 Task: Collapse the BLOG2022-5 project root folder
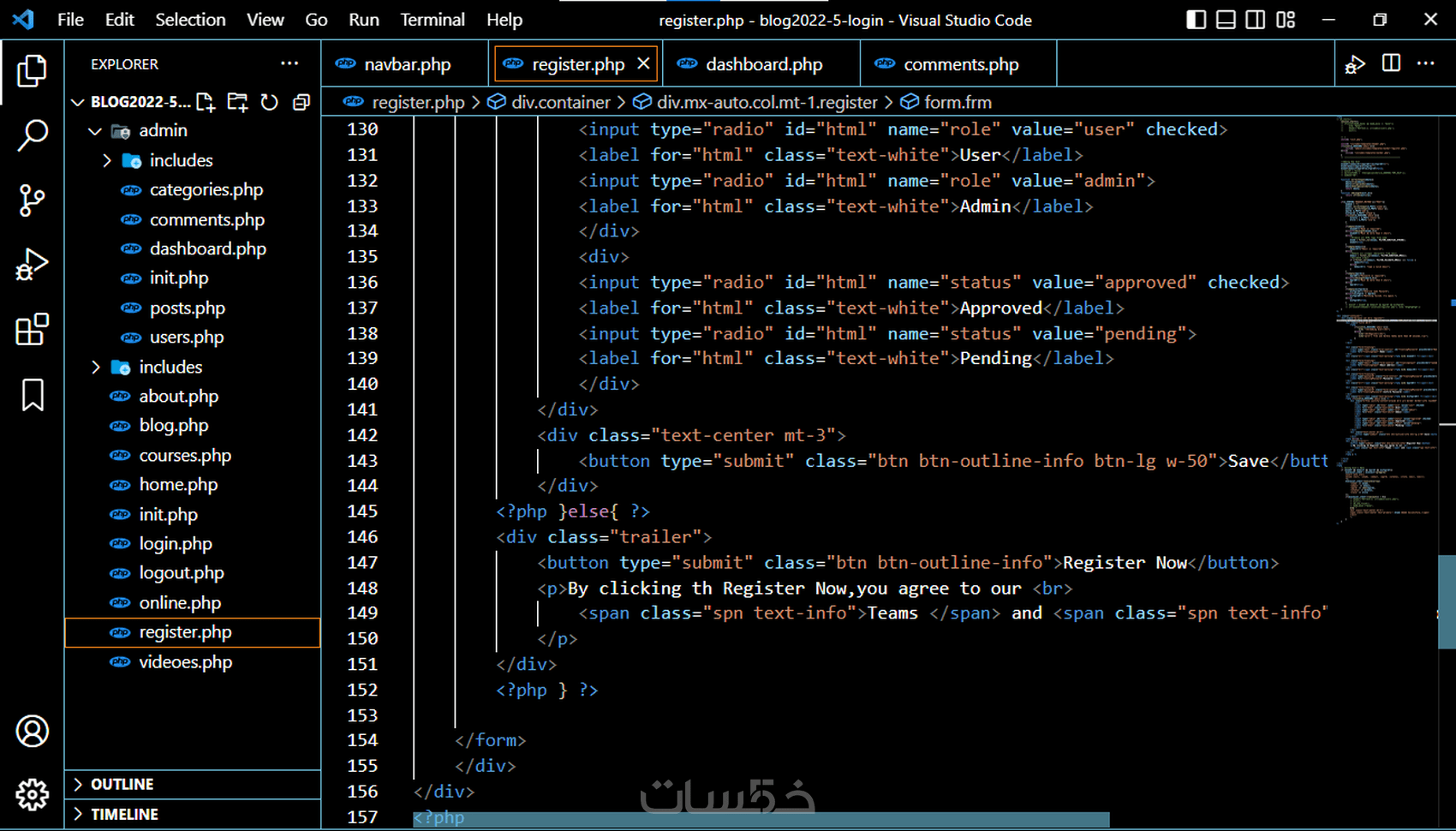coord(78,102)
